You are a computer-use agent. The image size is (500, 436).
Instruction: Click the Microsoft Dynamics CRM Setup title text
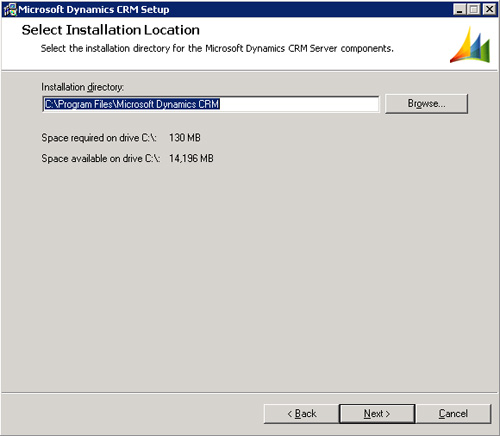pos(94,9)
